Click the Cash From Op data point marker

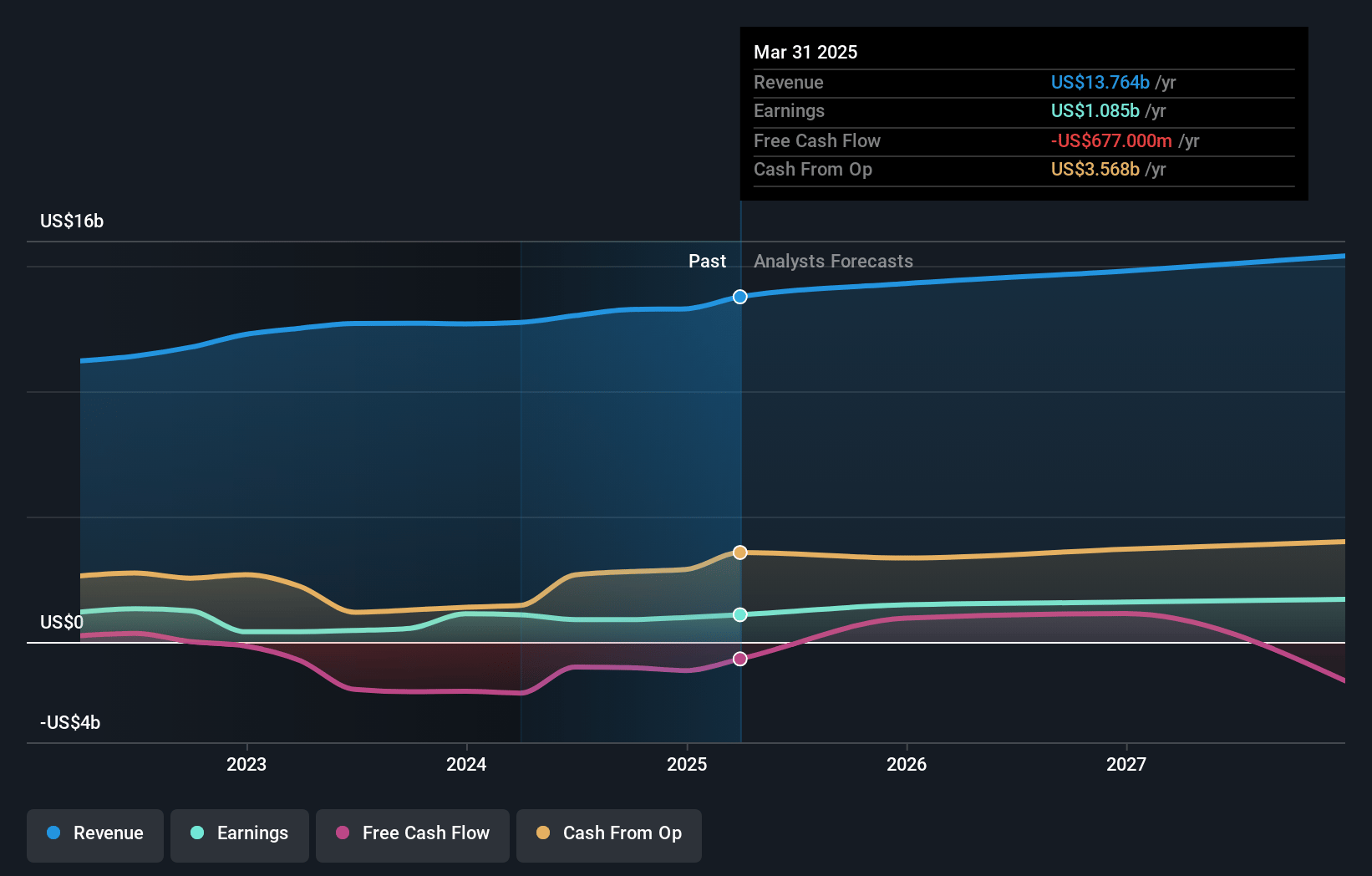(x=740, y=553)
